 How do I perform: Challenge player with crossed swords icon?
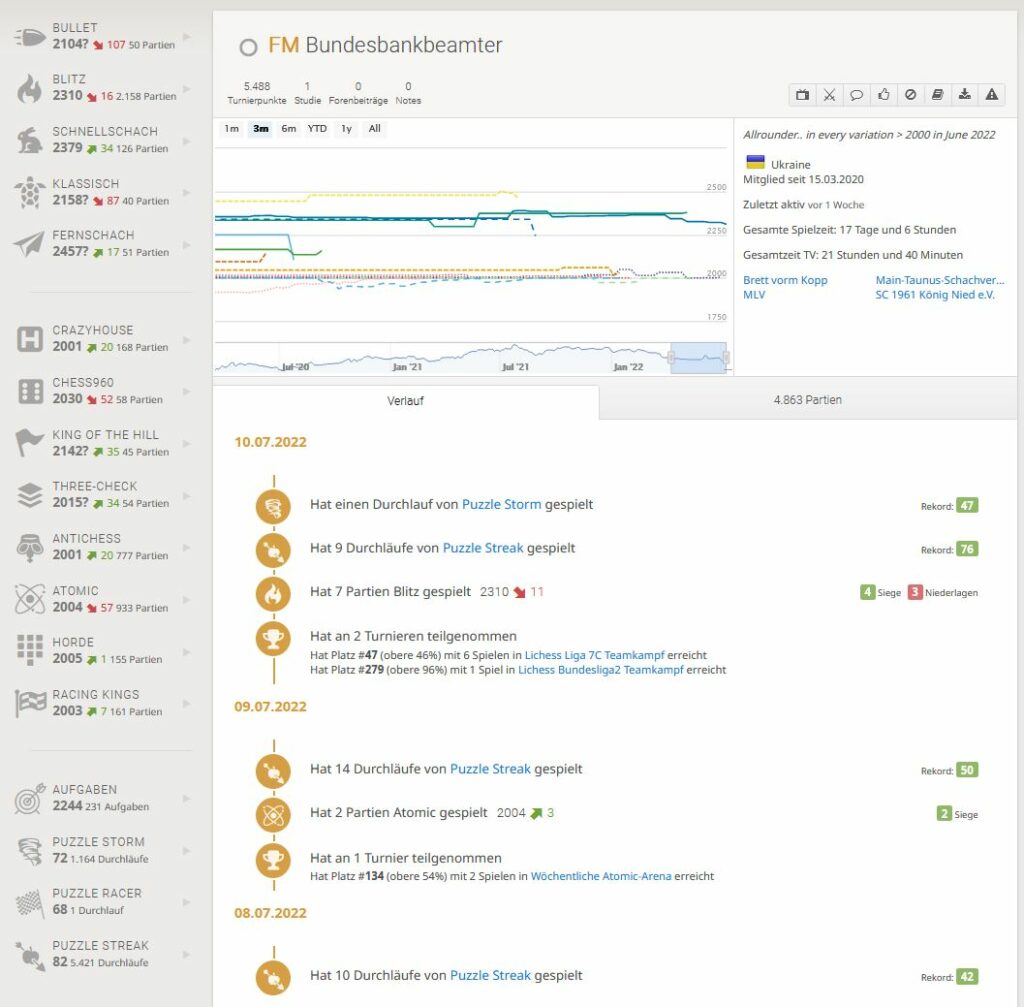click(x=829, y=95)
